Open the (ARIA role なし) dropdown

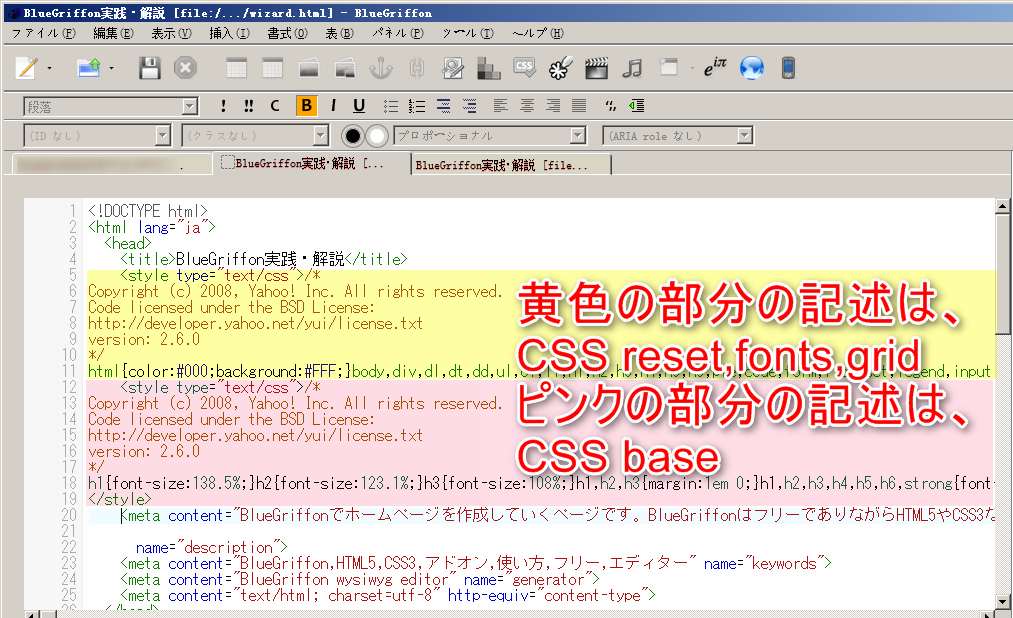click(678, 136)
